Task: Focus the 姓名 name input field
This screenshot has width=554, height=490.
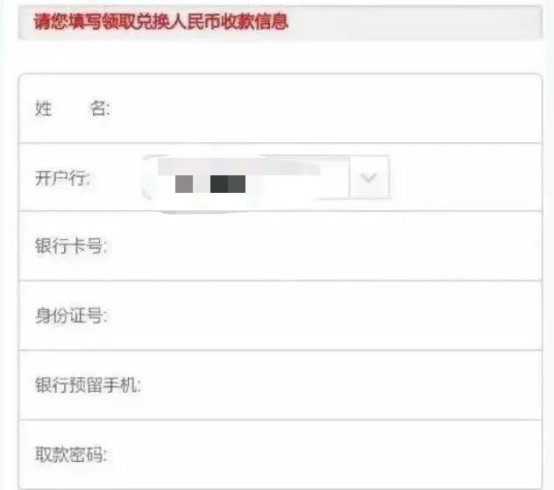Action: tap(323, 108)
